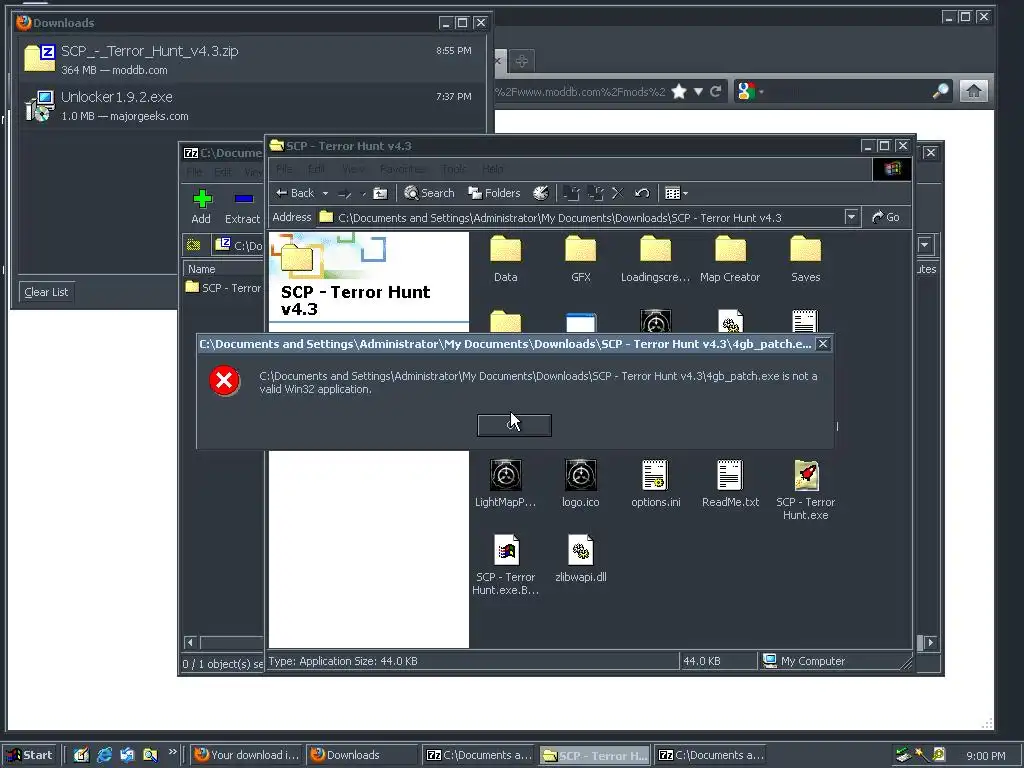Click the Windows Start button

click(x=30, y=755)
